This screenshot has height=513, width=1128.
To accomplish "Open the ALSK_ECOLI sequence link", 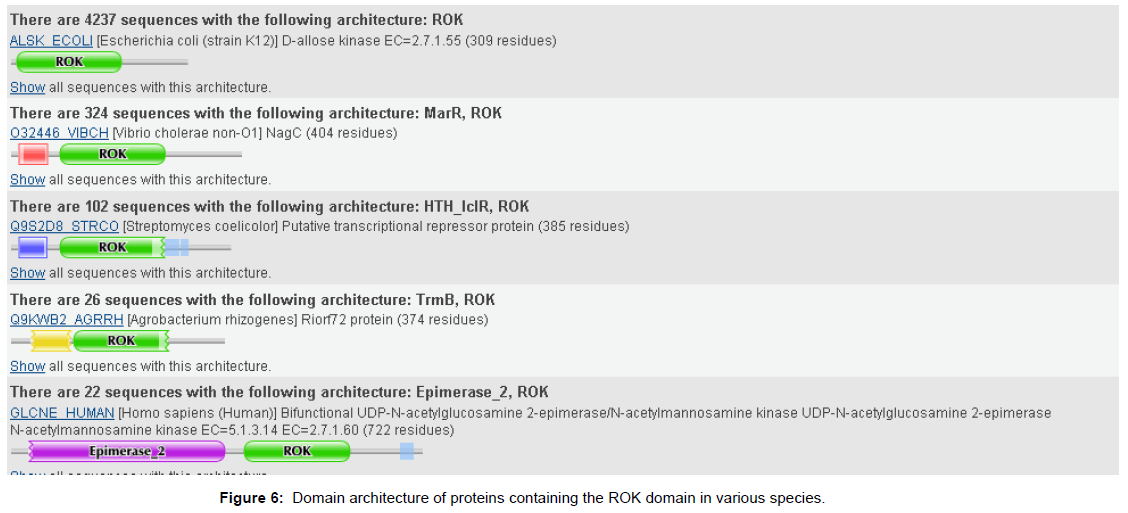I will [50, 41].
